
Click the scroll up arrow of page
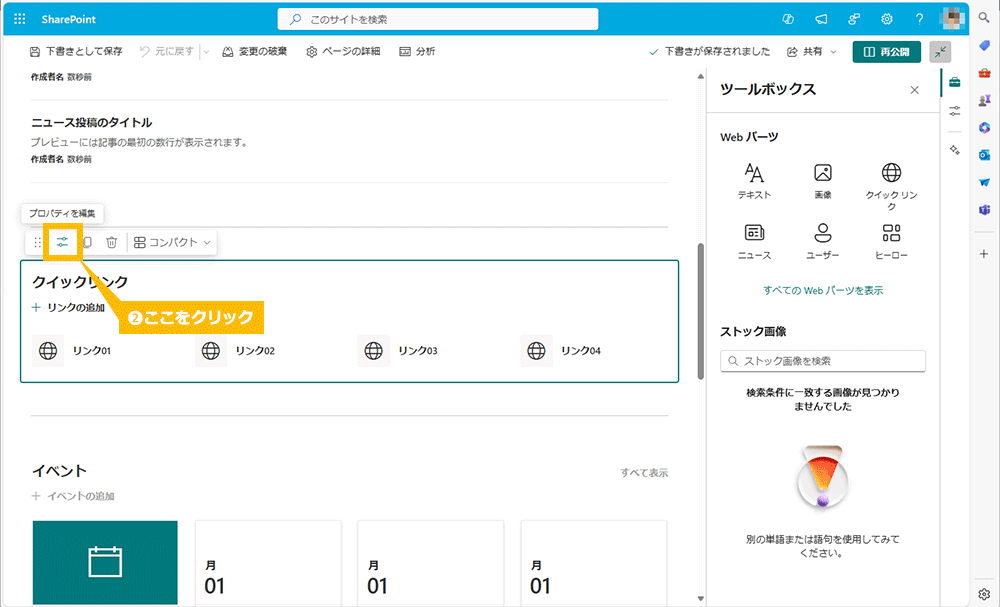coord(701,76)
